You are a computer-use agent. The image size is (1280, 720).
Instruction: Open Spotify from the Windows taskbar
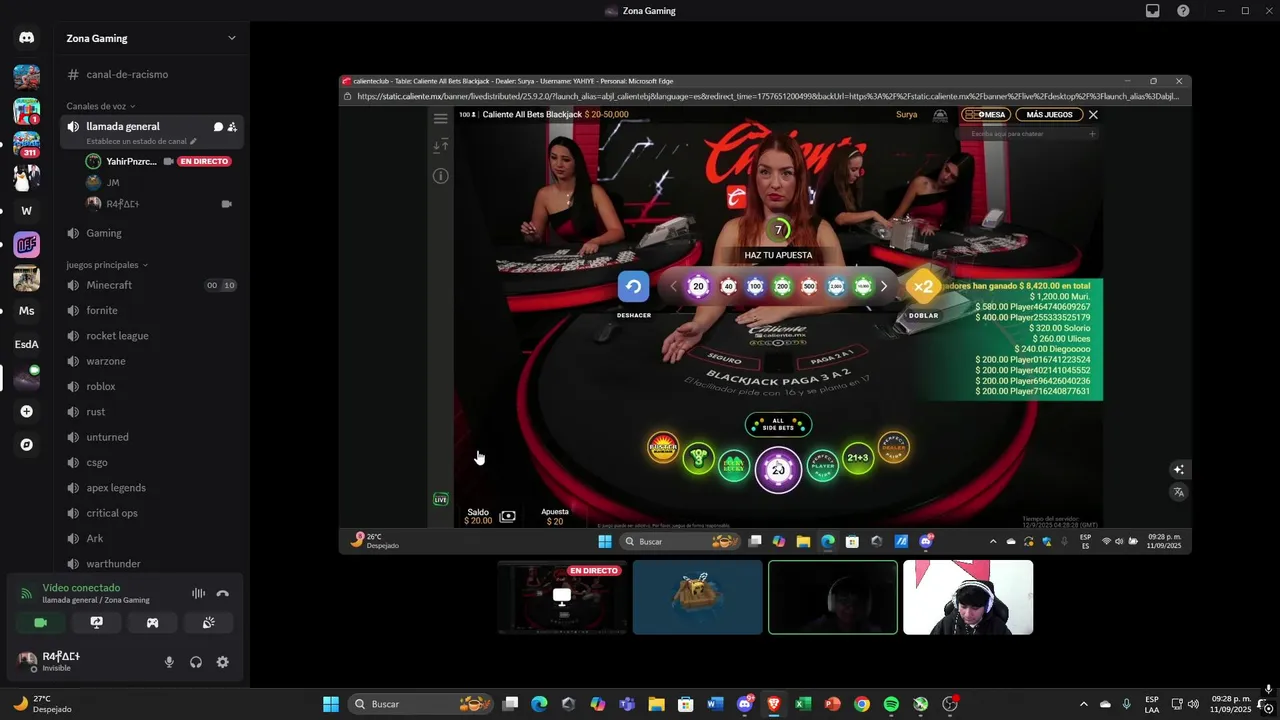(x=891, y=704)
